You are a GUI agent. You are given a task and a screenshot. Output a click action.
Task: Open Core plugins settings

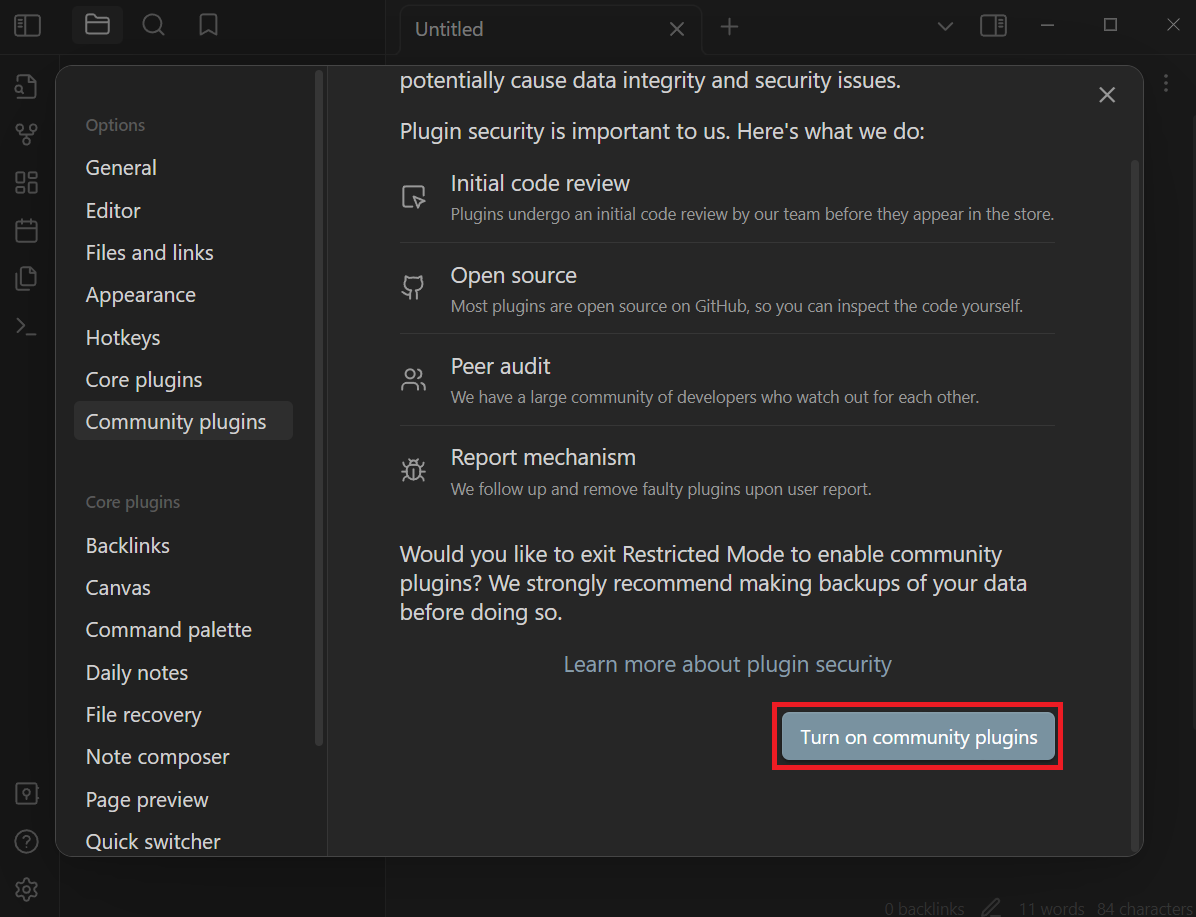click(183, 380)
